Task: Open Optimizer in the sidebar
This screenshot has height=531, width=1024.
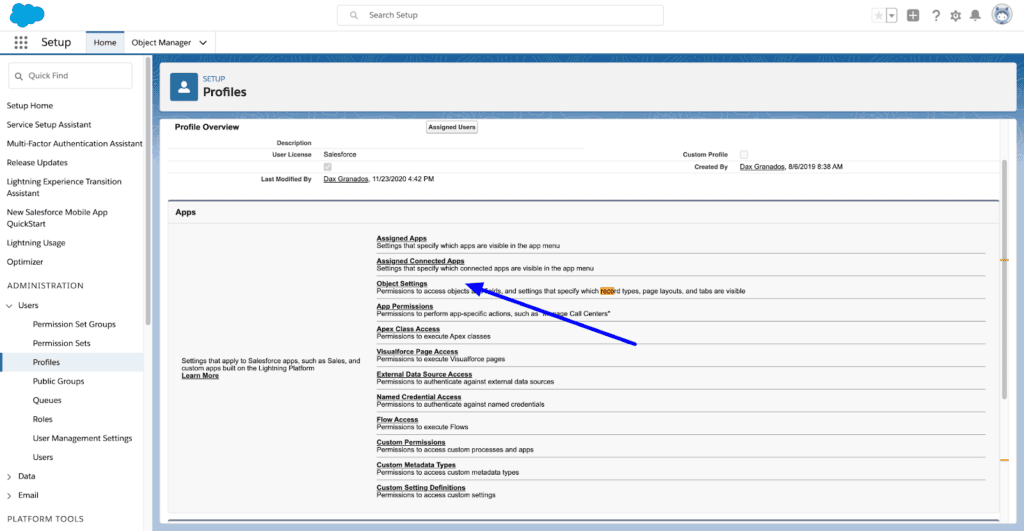Action: coord(25,262)
